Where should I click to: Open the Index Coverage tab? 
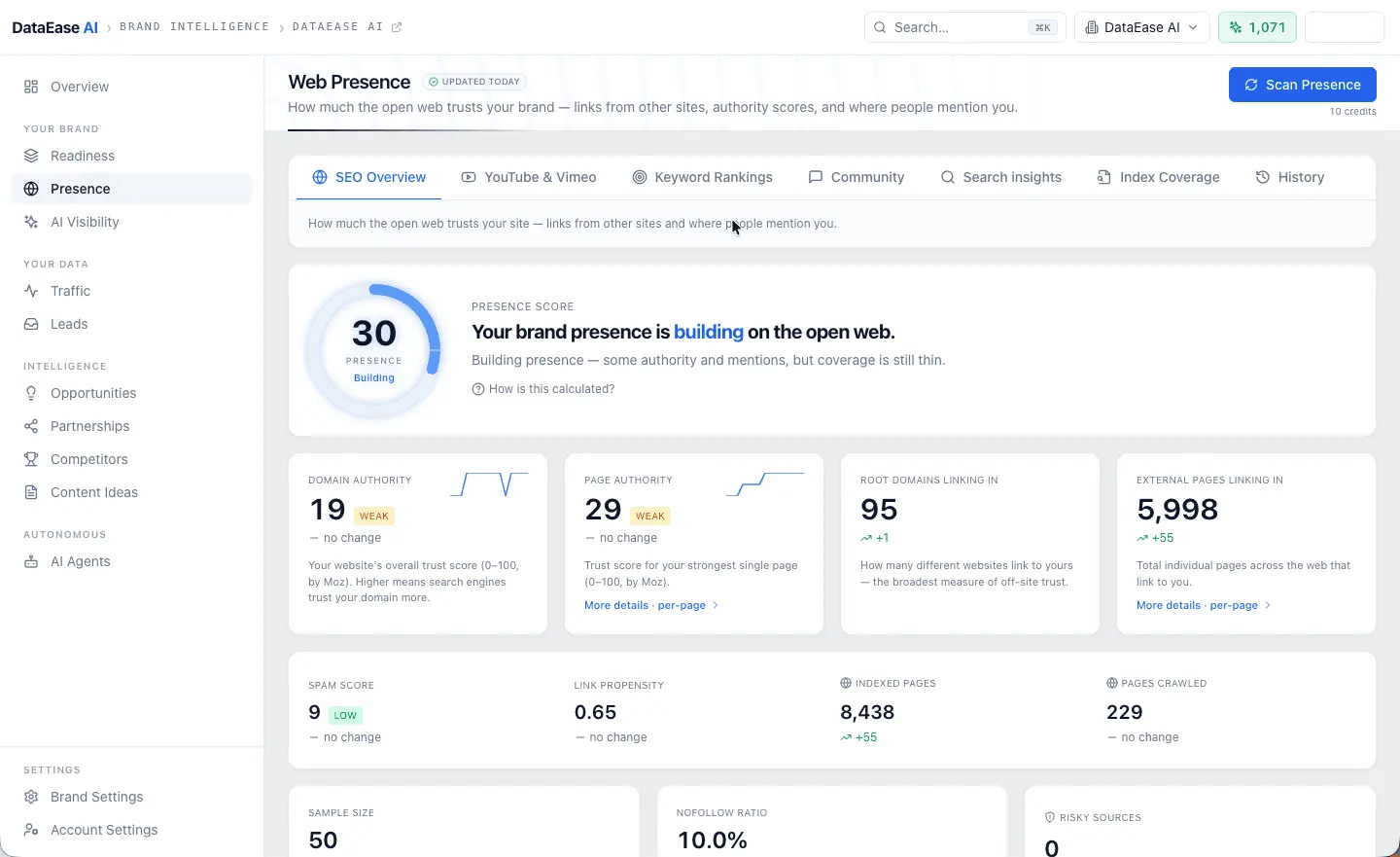pyautogui.click(x=1158, y=177)
